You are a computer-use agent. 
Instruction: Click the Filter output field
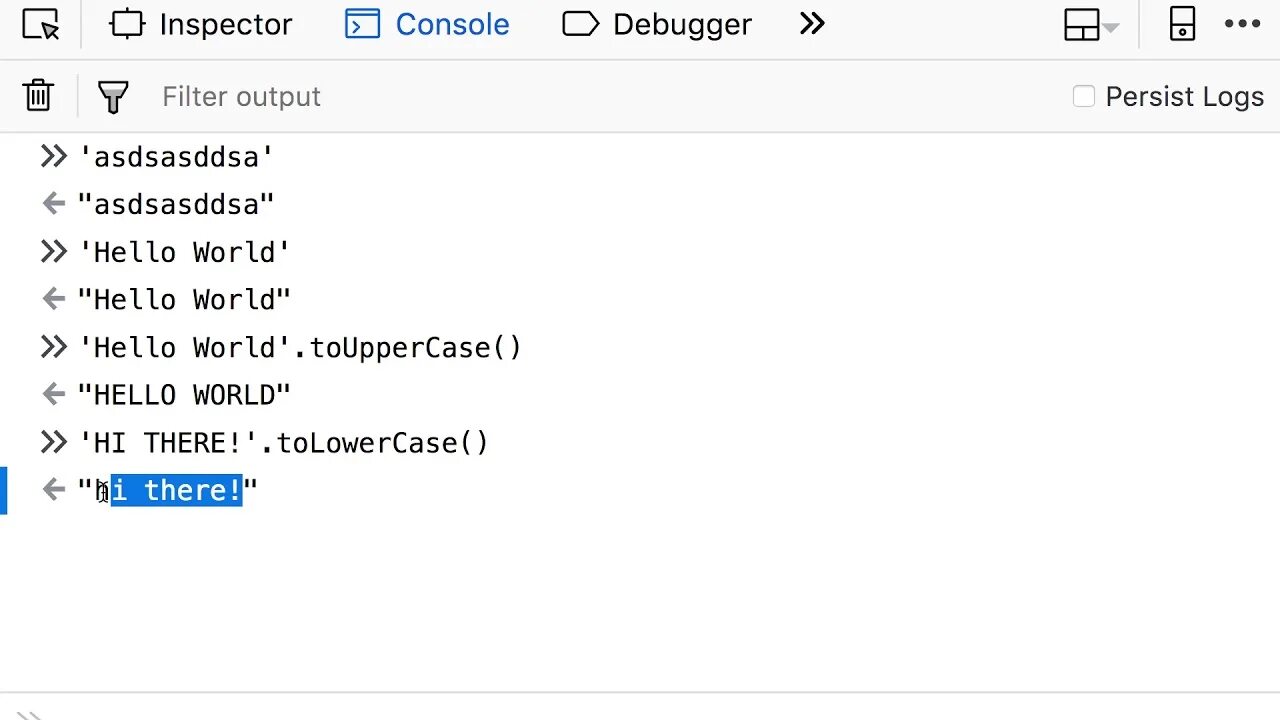(400, 97)
